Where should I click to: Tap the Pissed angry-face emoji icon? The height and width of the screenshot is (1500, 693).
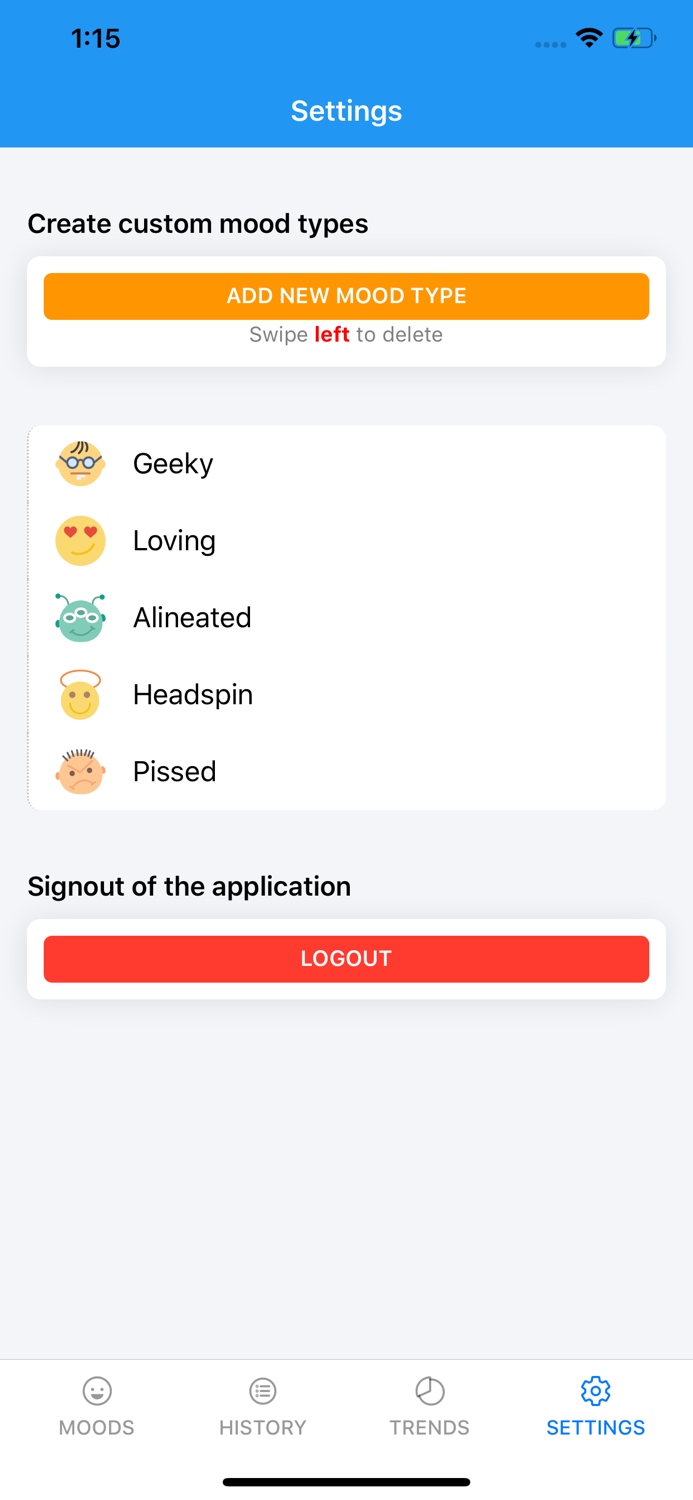80,771
